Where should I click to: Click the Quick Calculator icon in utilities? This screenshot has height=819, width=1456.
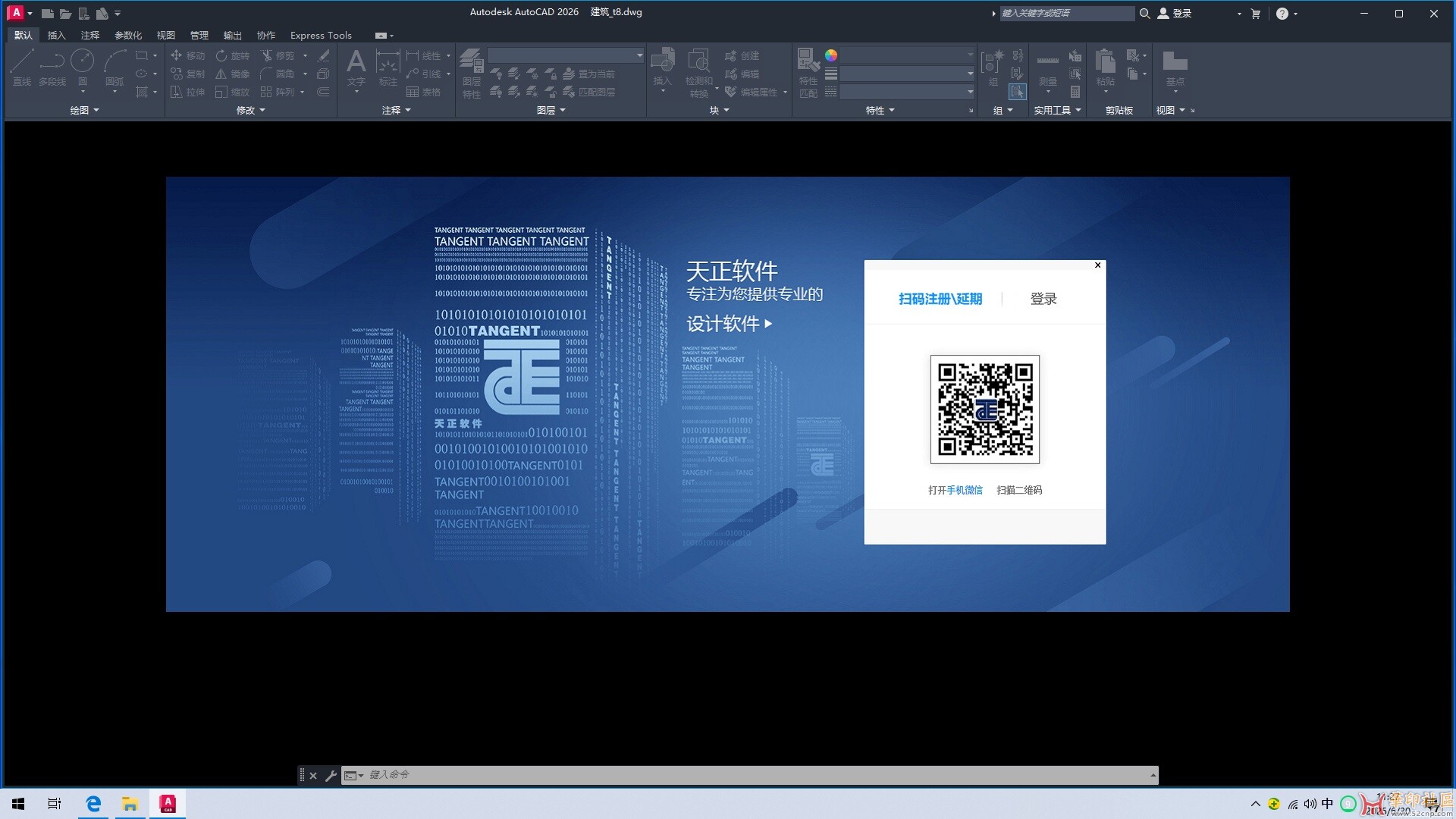[x=1075, y=92]
